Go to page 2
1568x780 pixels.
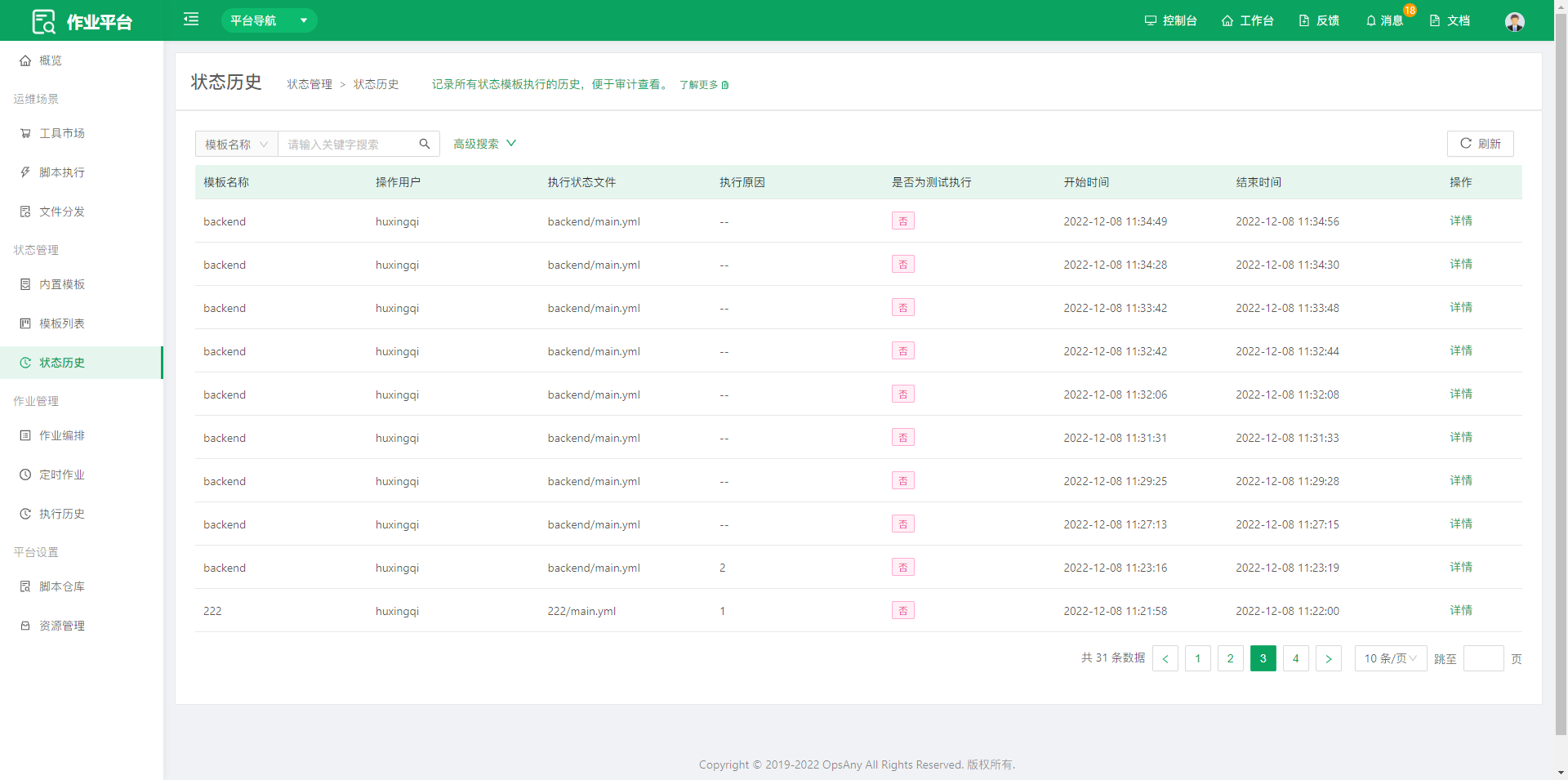pyautogui.click(x=1231, y=658)
